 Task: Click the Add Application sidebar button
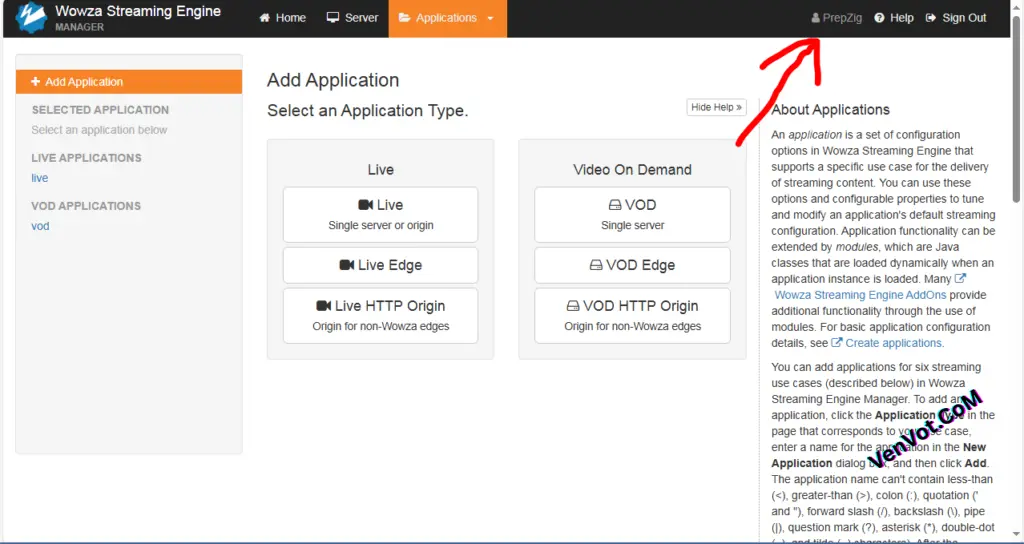(129, 82)
